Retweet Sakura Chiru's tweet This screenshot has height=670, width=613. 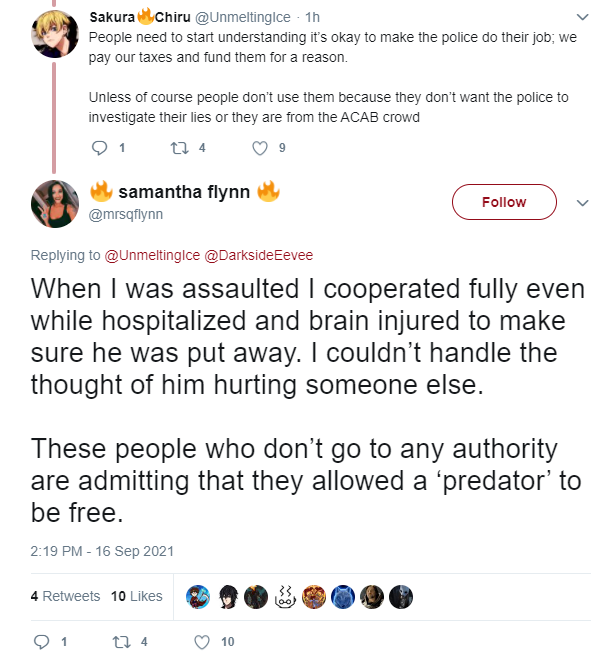179,148
